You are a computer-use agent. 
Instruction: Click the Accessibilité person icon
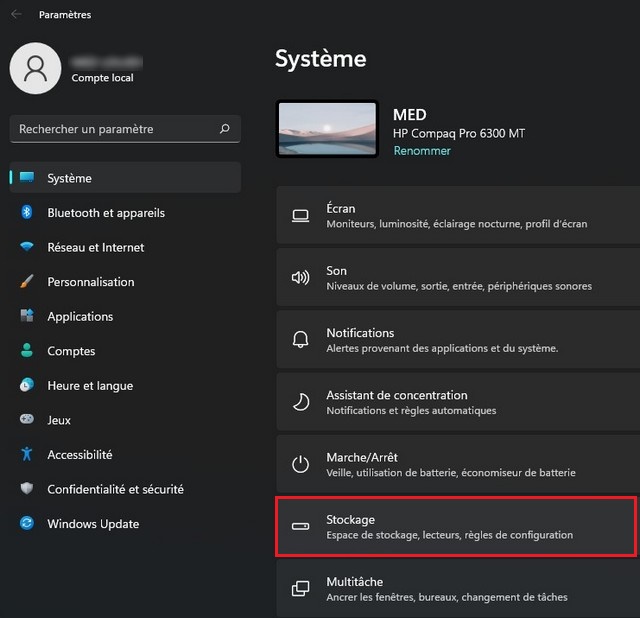(27, 455)
